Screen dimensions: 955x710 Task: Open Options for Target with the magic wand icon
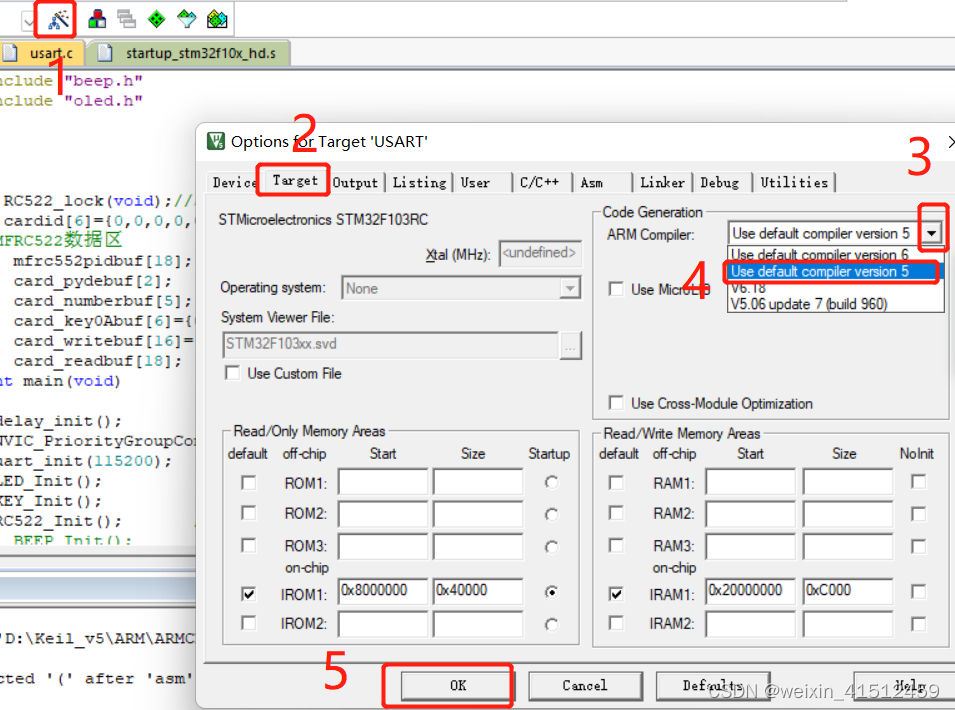click(x=55, y=18)
